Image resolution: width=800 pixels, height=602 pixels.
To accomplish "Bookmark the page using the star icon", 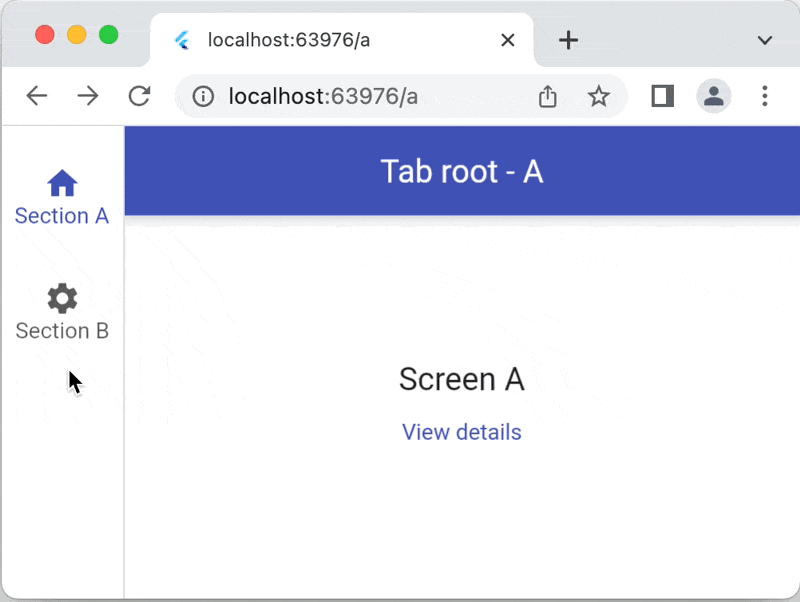I will coord(598,95).
